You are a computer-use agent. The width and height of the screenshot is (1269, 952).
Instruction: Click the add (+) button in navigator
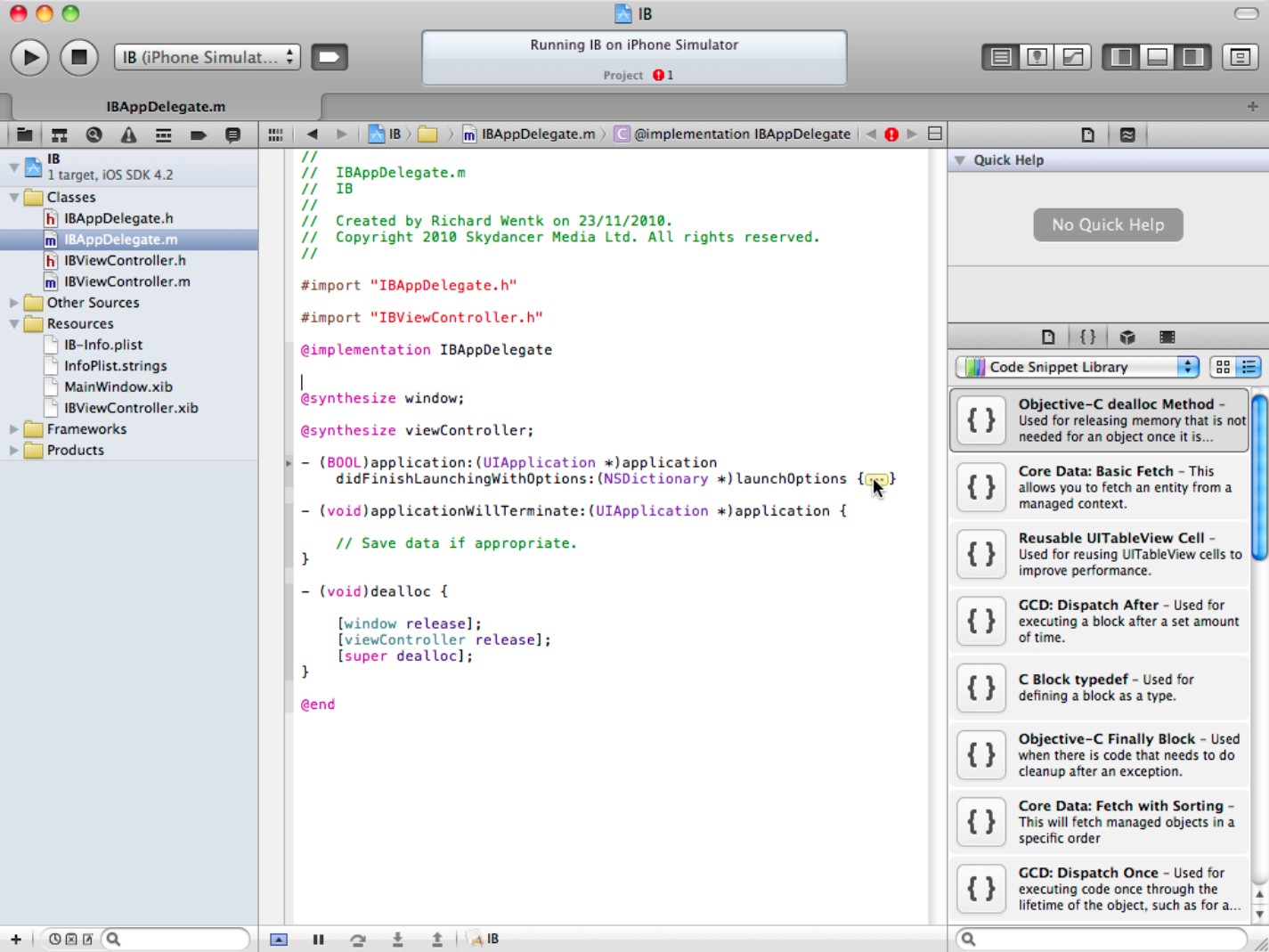click(15, 939)
